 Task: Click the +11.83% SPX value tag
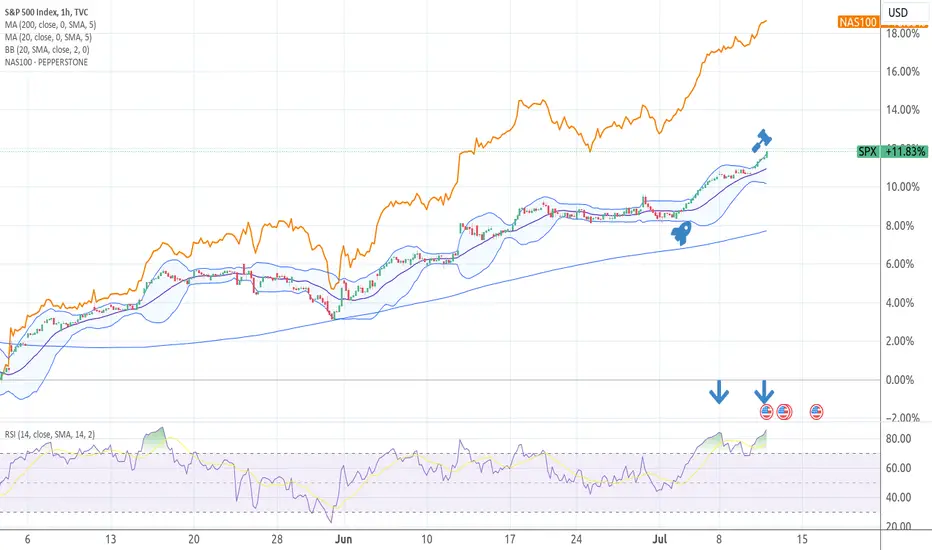pos(905,152)
